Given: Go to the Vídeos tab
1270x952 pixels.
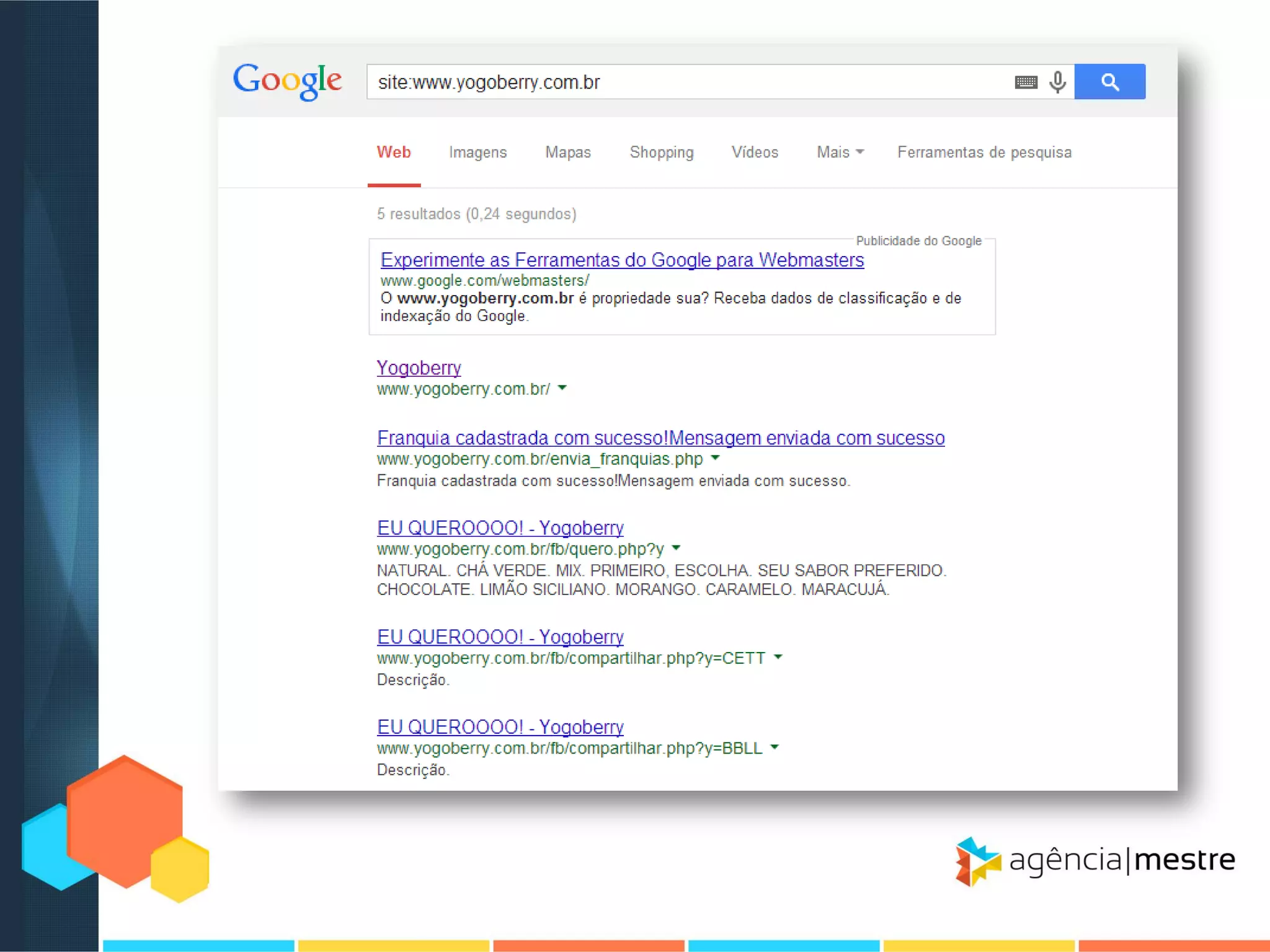Looking at the screenshot, I should pos(754,152).
